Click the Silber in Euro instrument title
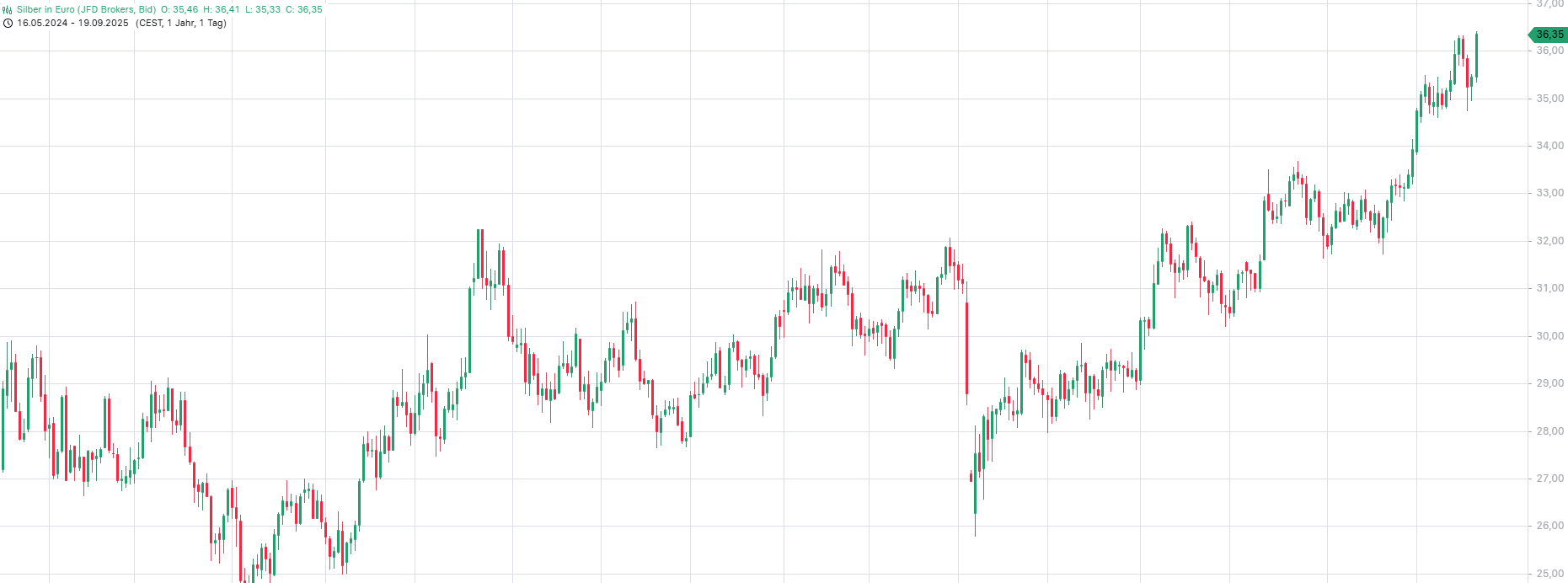The image size is (1568, 583). tap(86, 9)
